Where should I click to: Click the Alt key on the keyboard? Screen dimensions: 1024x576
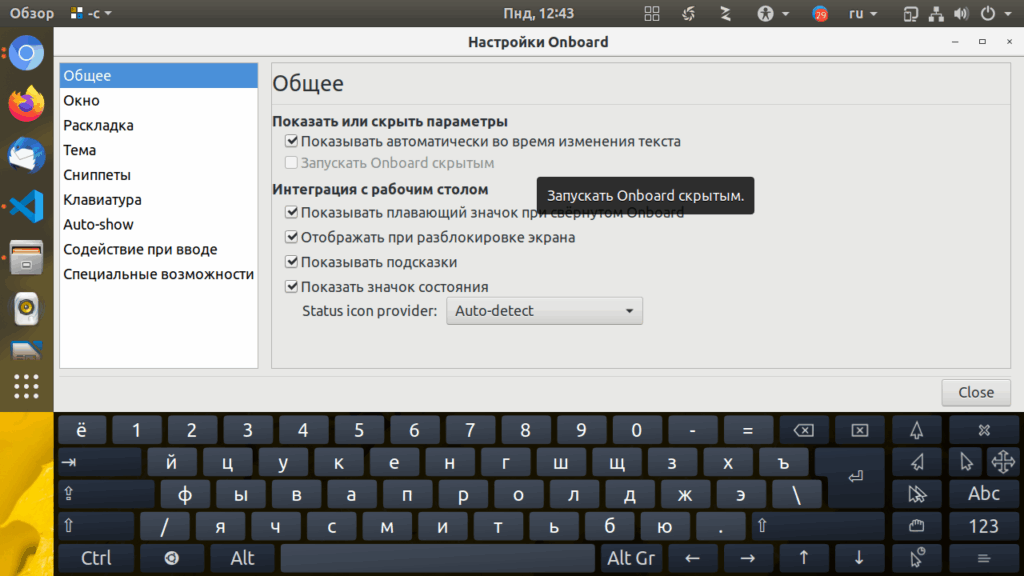[x=242, y=558]
